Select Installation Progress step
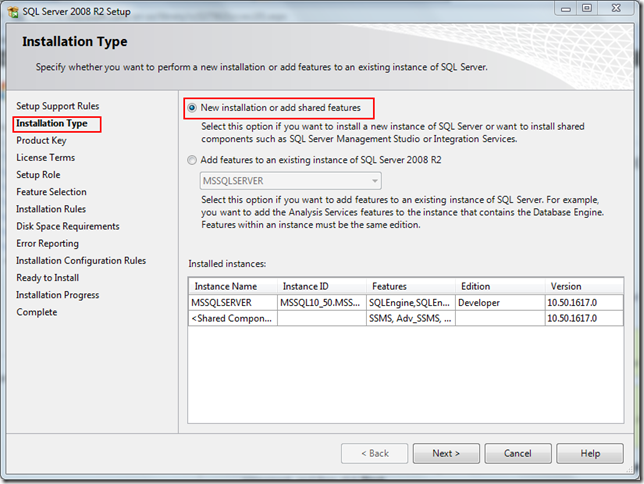Screen dimensions: 644x484 point(58,295)
